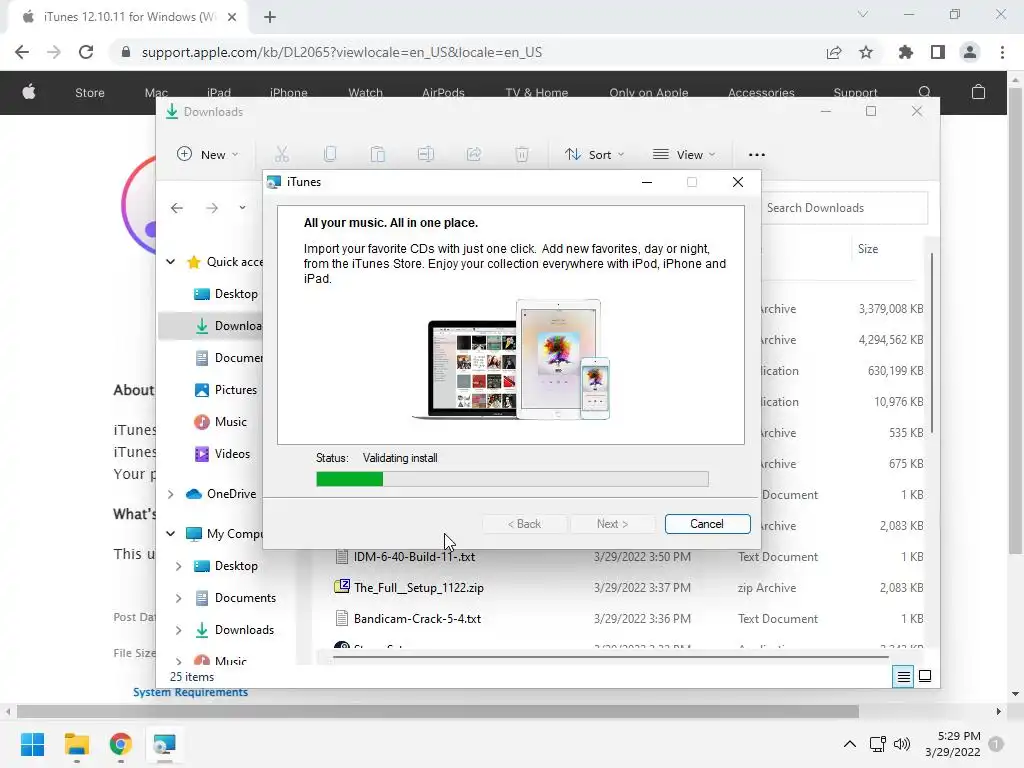Open File Explorer from the taskbar
The width and height of the screenshot is (1024, 768).
76,744
